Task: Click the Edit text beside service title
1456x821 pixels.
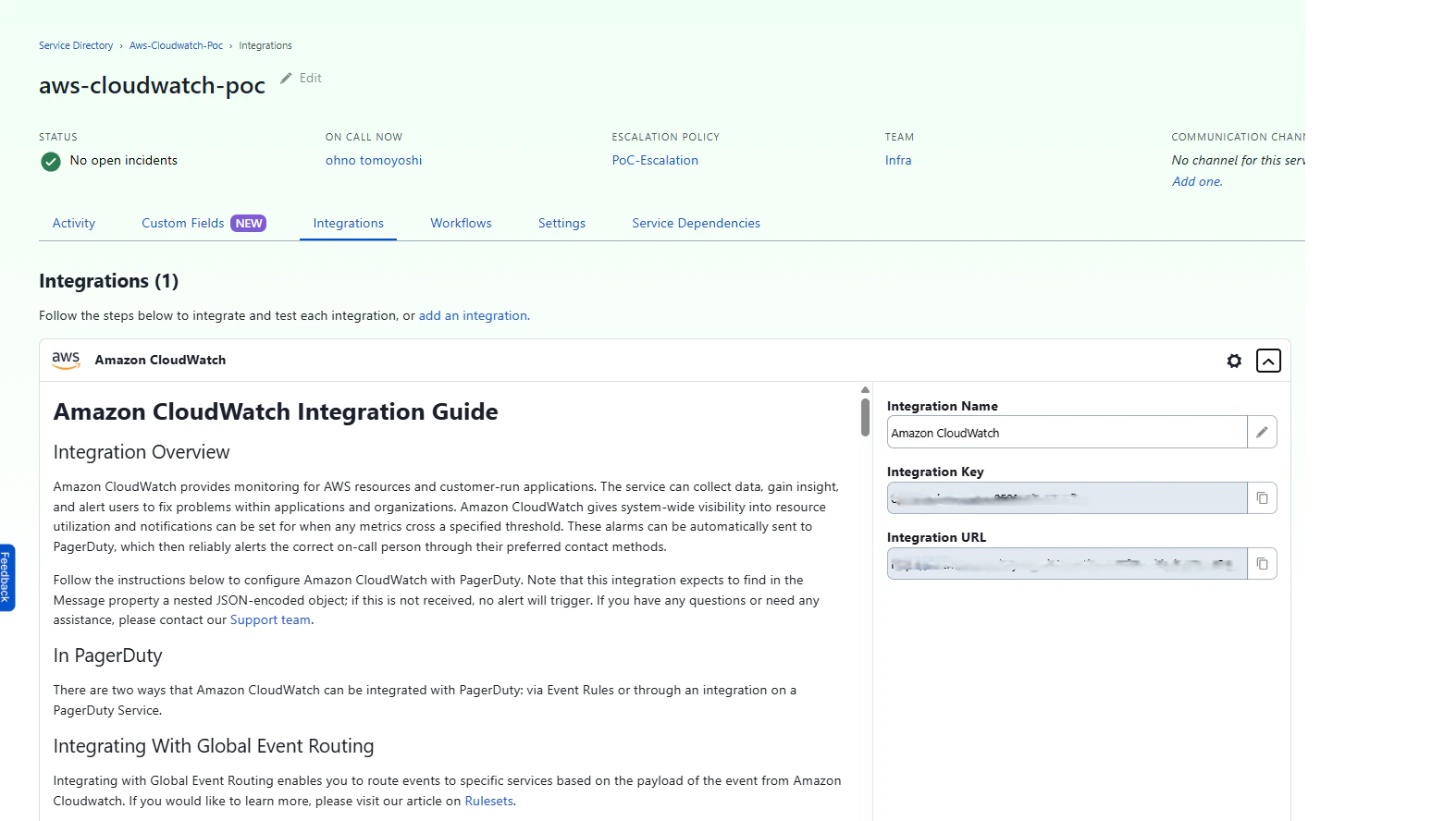Action: 311,79
